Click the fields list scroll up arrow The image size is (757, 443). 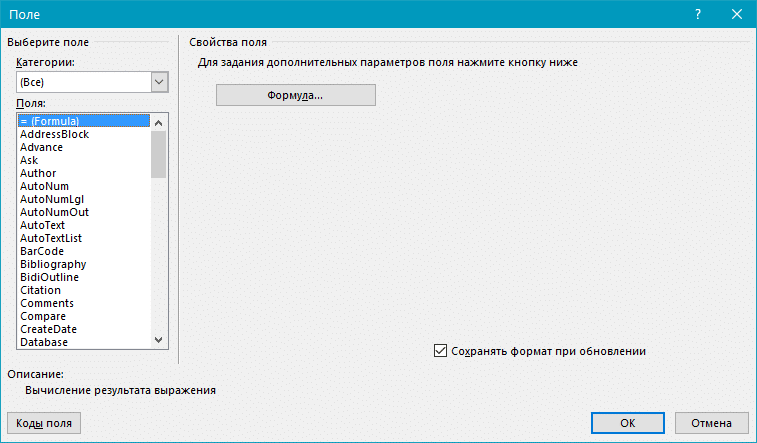[x=158, y=121]
